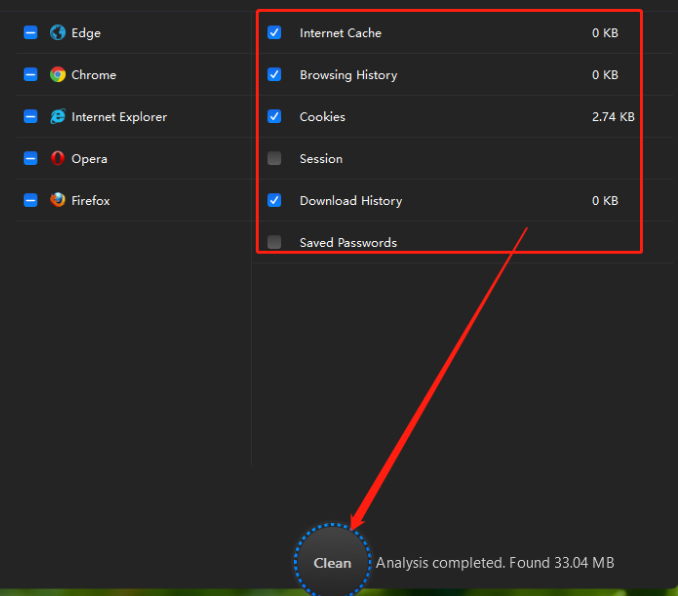This screenshot has width=678, height=596.
Task: Start cleanup with the Clean button
Action: click(x=332, y=562)
